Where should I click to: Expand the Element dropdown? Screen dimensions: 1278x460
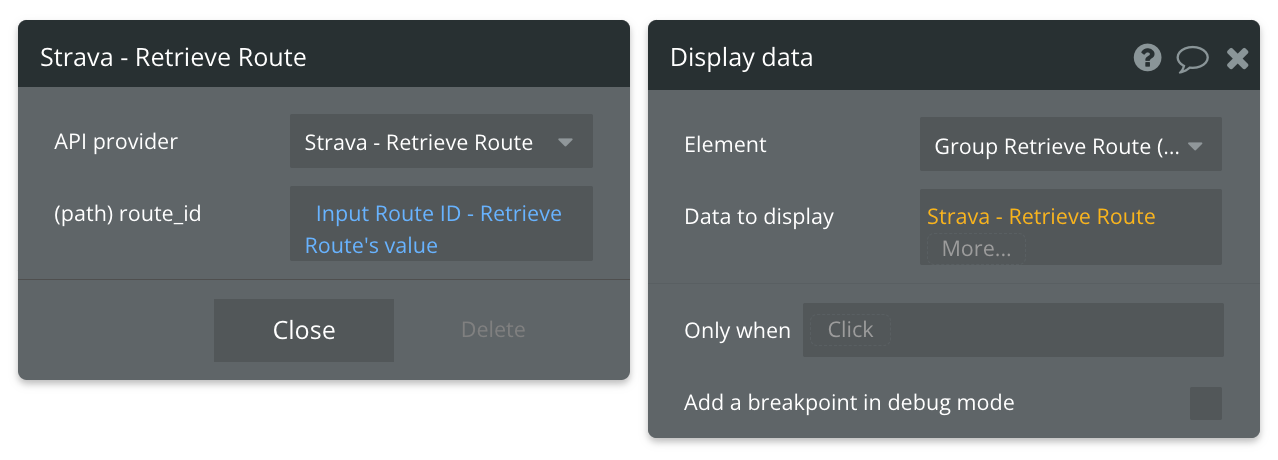point(1070,147)
